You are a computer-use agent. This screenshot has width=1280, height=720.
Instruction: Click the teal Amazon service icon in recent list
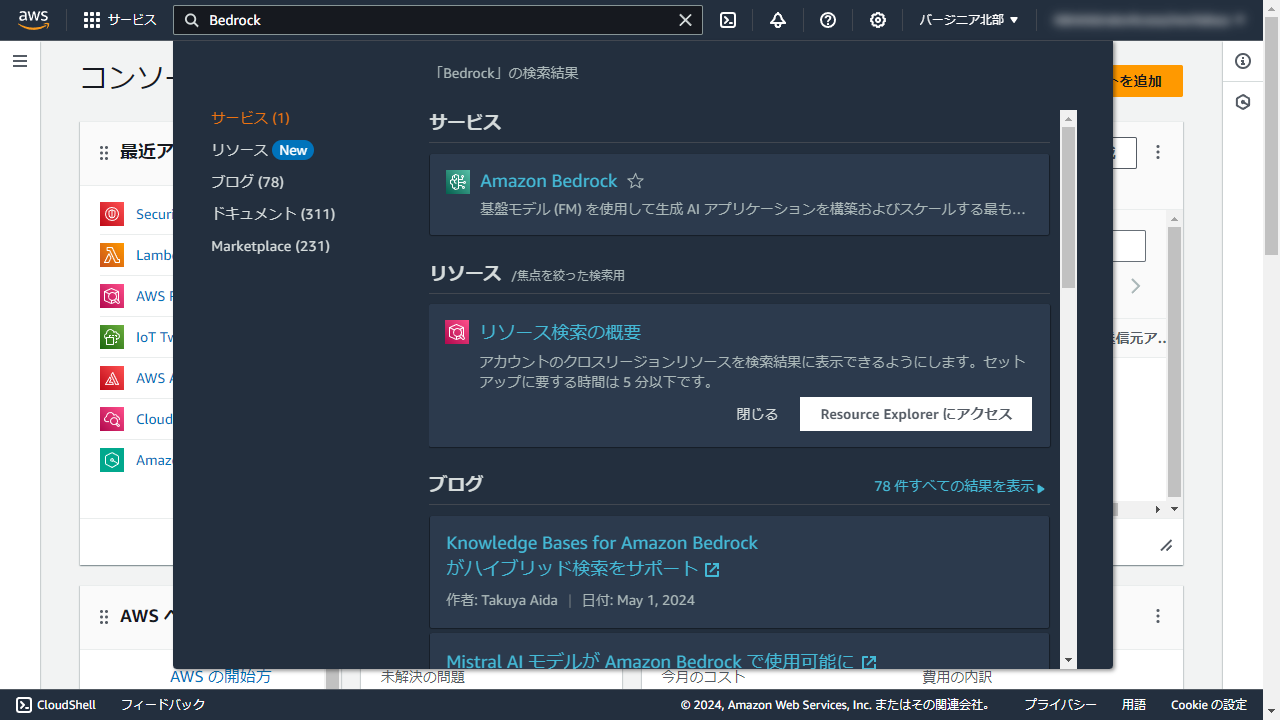(112, 460)
